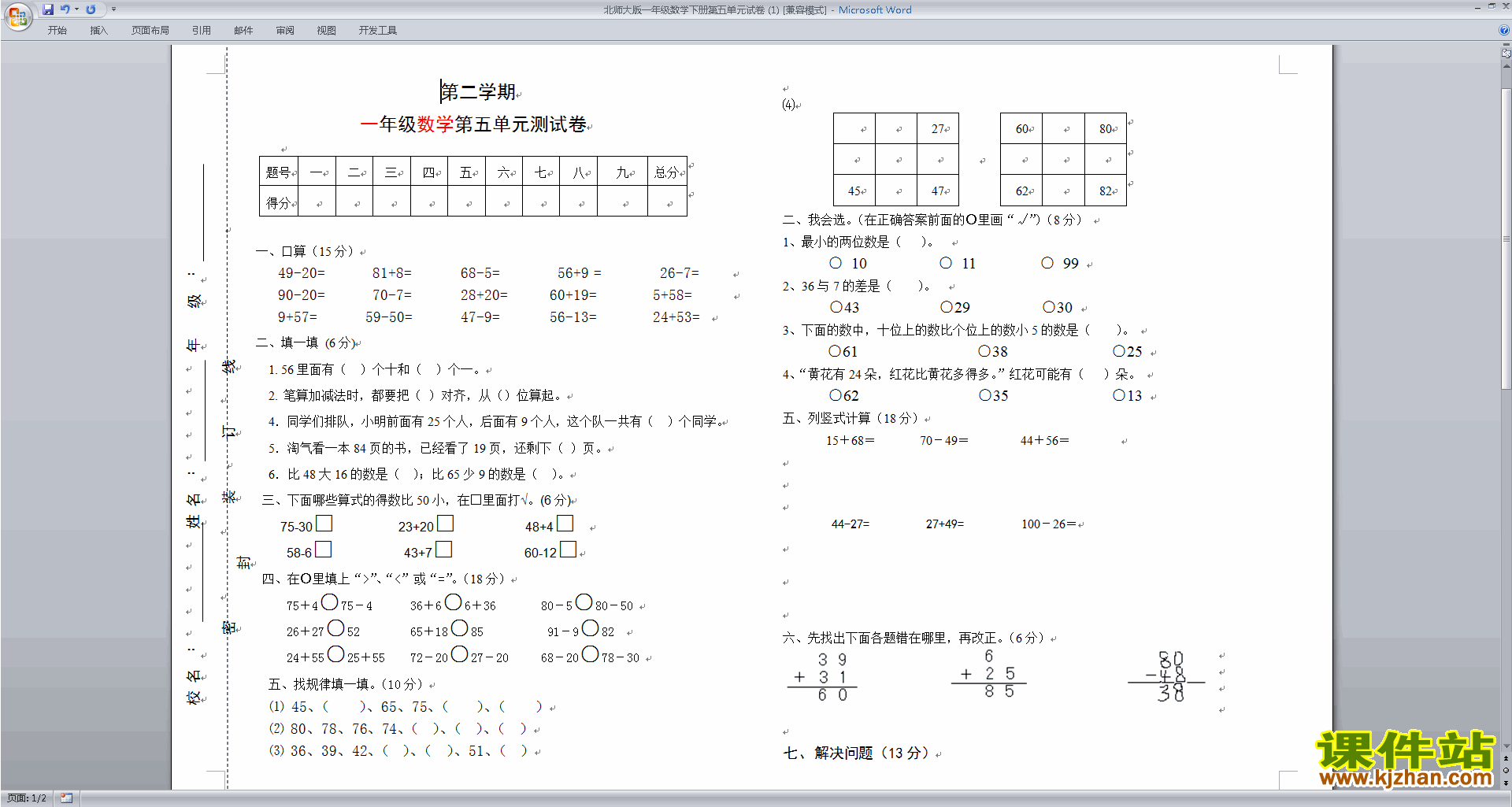Open the 邮件 ribbon tab
The width and height of the screenshot is (1512, 807).
tap(243, 30)
